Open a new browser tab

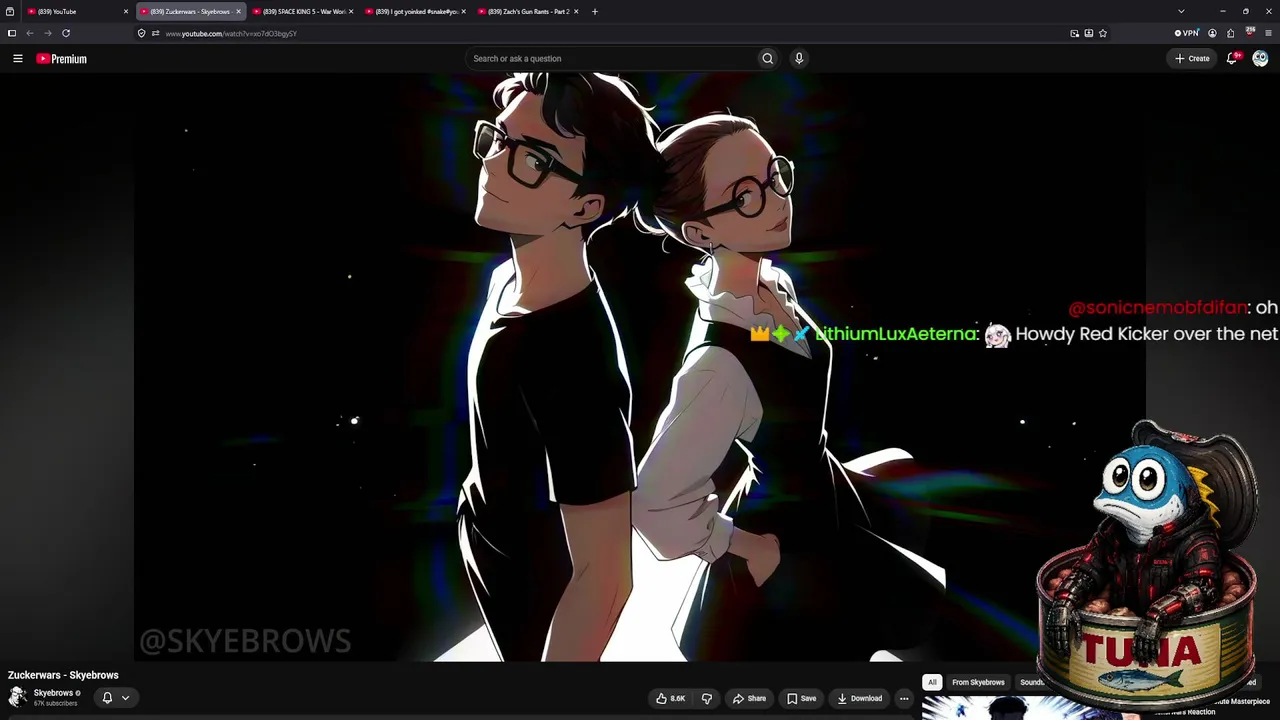coord(595,11)
